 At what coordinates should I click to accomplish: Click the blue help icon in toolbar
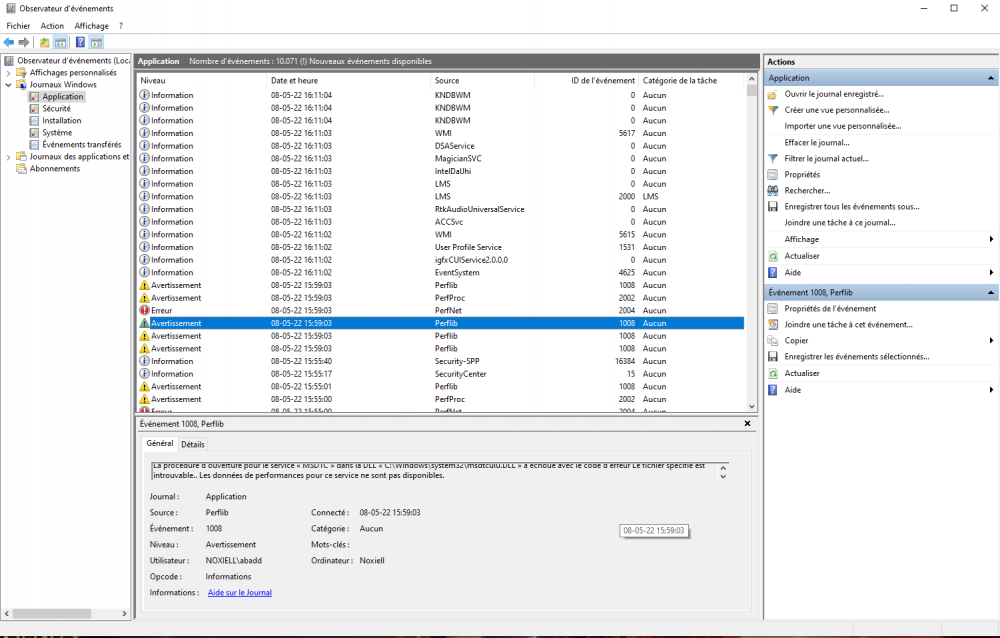79,42
